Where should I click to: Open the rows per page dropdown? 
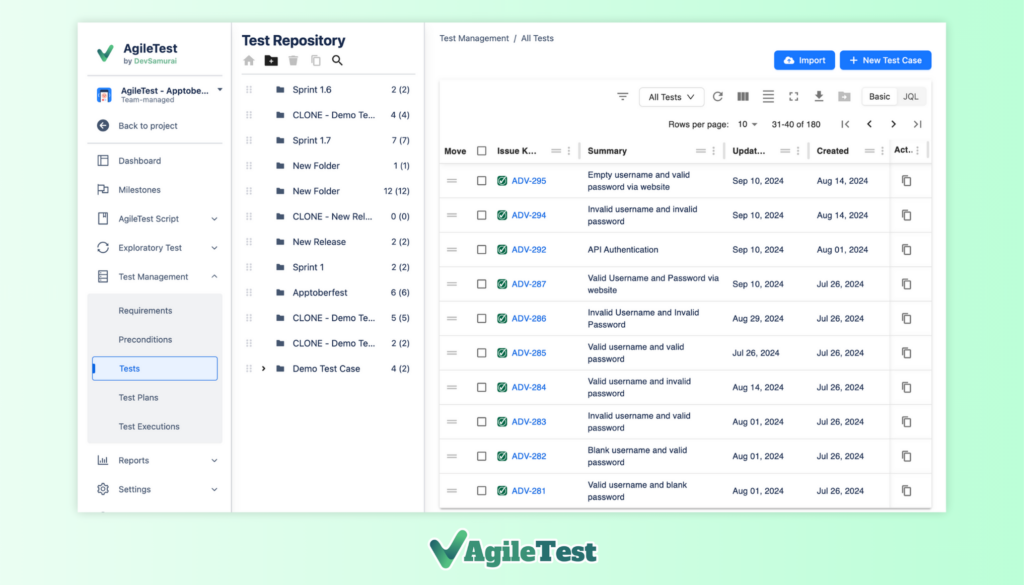point(748,124)
